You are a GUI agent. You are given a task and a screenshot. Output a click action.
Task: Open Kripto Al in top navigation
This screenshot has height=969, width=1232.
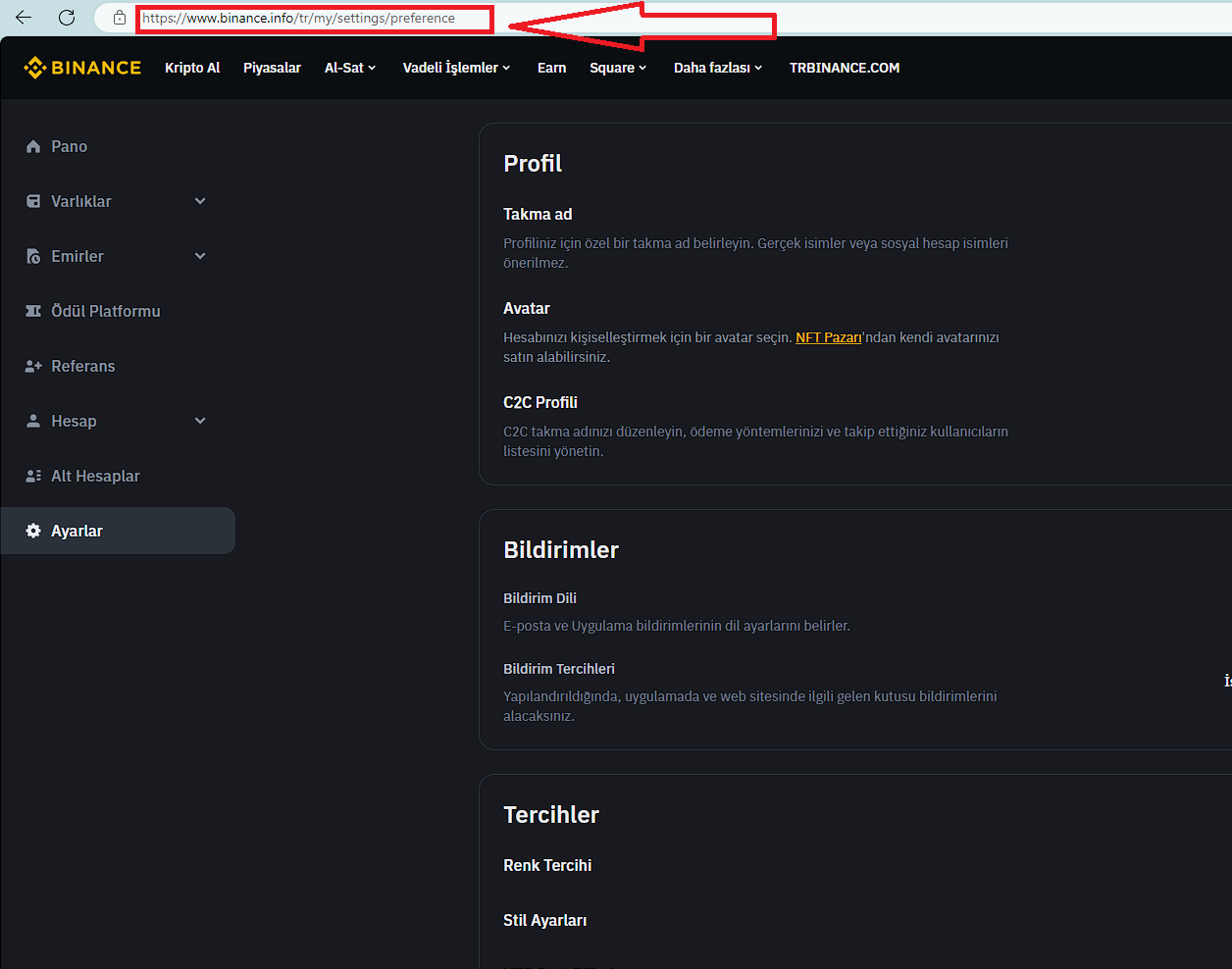192,68
